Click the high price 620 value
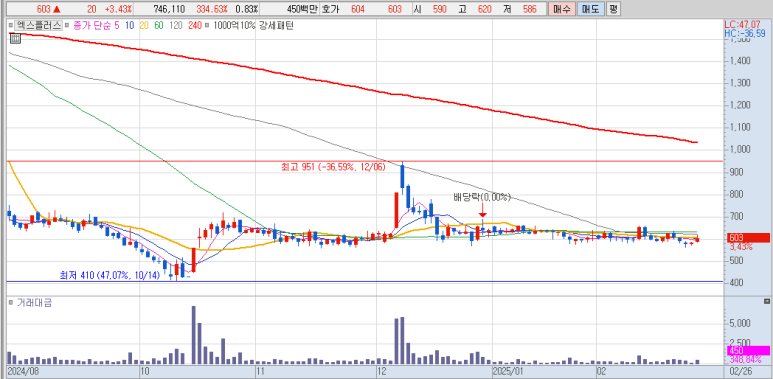The image size is (773, 379). click(484, 9)
